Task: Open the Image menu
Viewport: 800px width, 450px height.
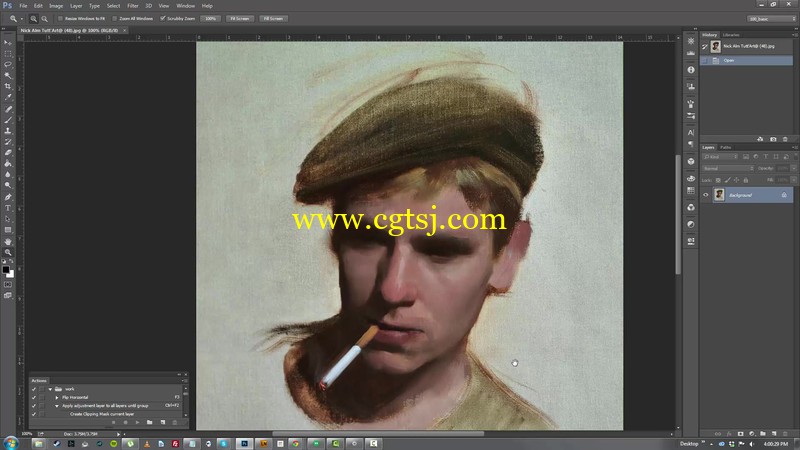Action: pos(56,6)
